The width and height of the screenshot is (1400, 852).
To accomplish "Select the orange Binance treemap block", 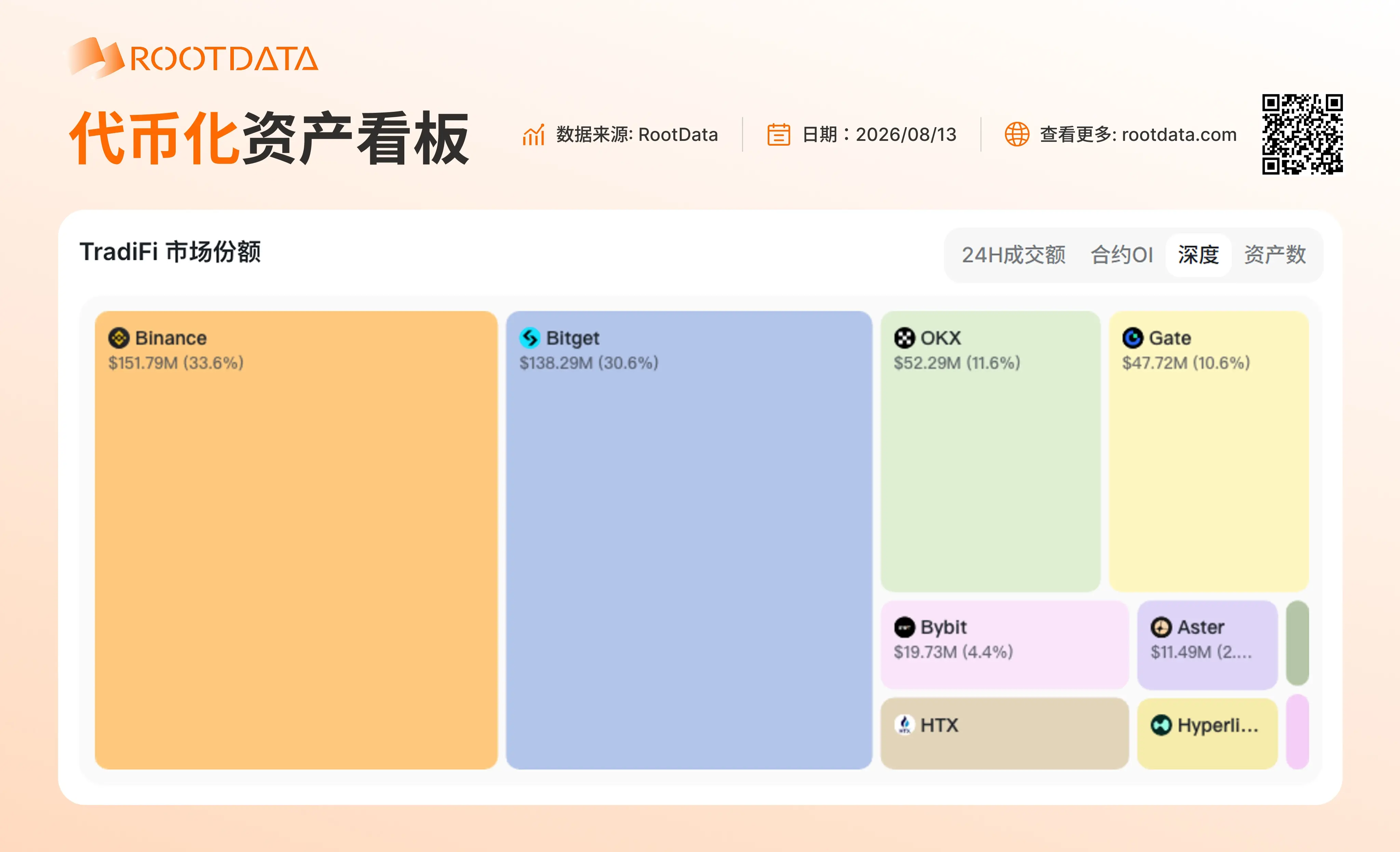I will click(x=296, y=540).
